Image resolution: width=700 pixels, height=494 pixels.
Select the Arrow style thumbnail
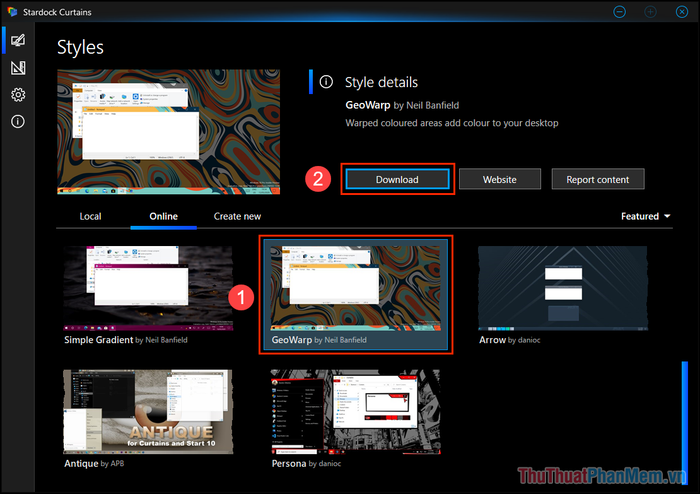562,288
